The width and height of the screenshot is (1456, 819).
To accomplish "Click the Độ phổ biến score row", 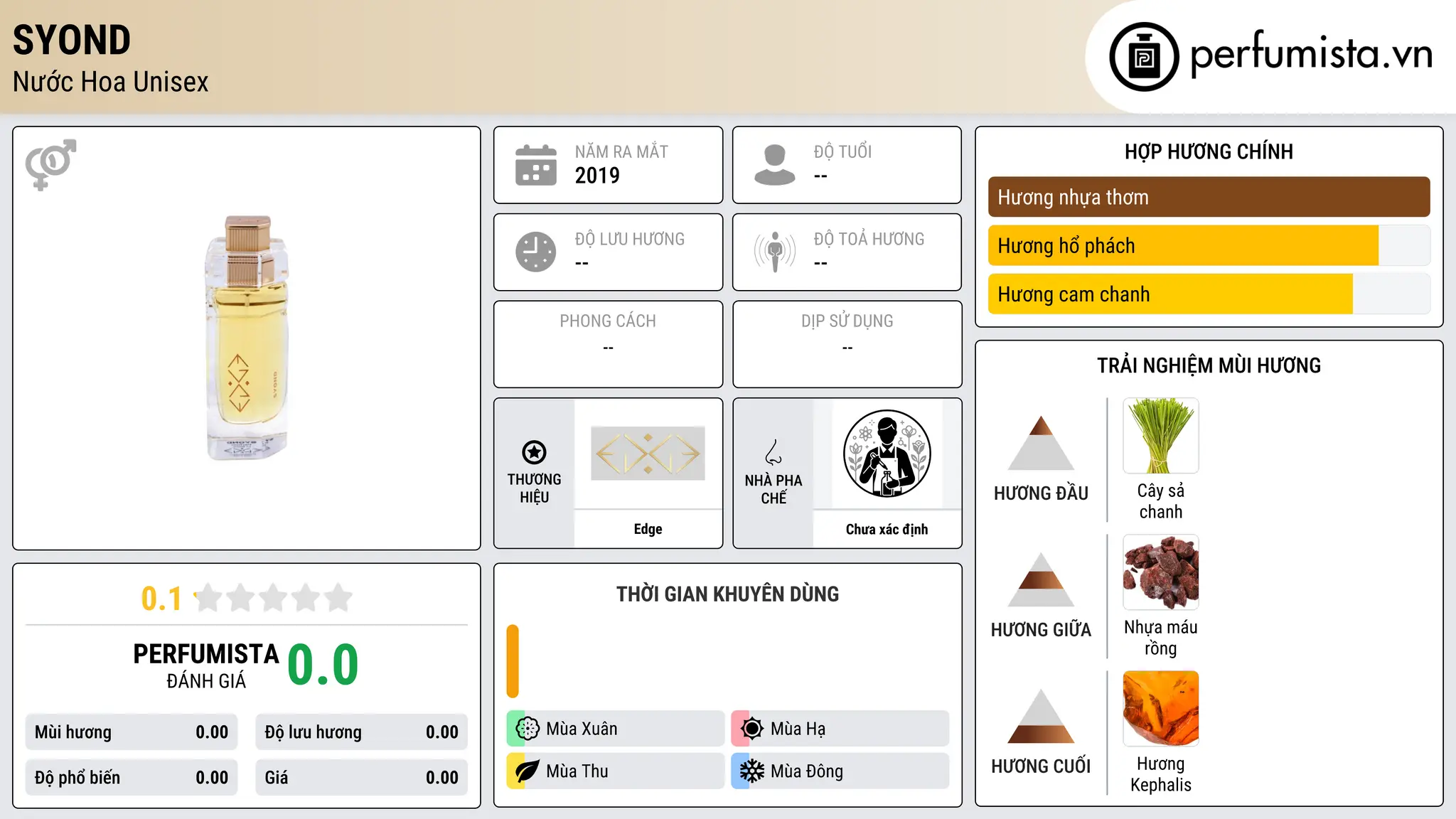I will click(x=132, y=778).
